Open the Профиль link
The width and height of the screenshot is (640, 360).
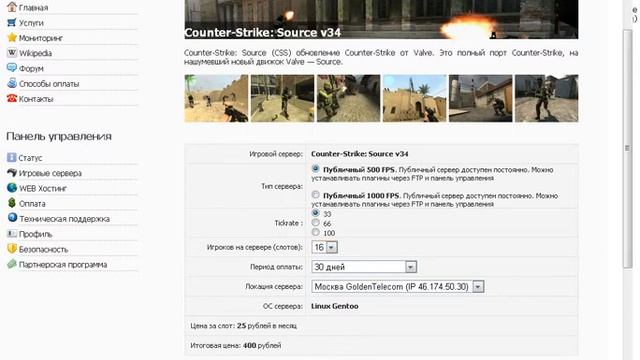(36, 234)
